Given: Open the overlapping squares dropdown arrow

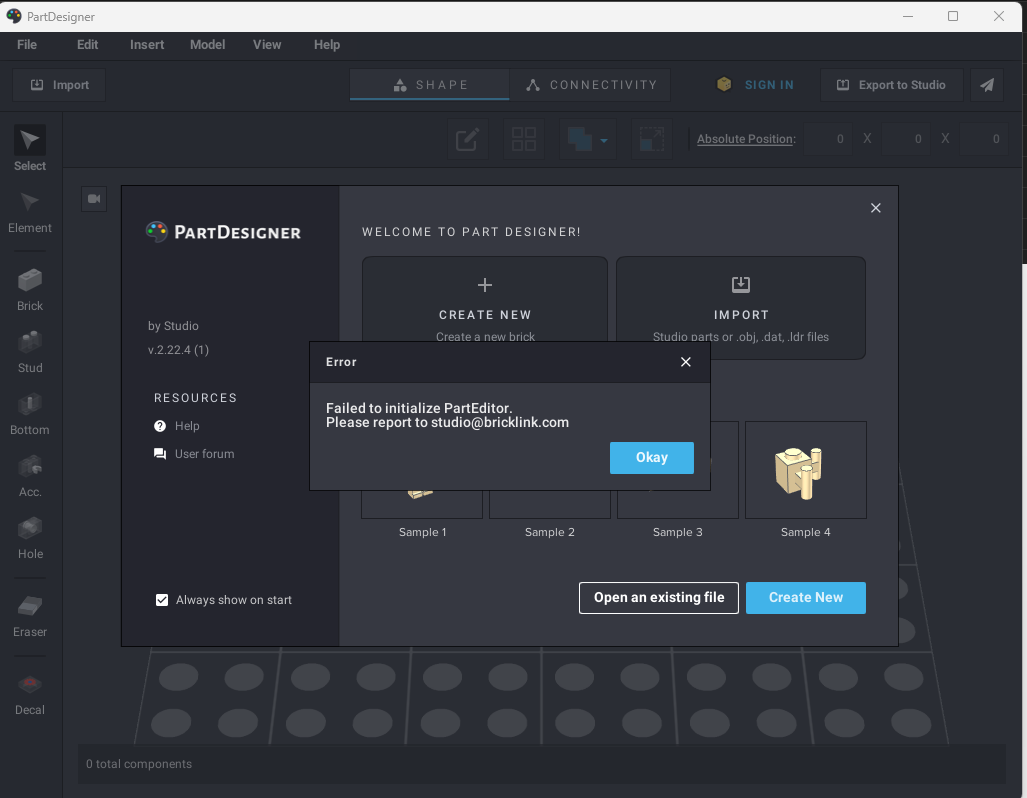Looking at the screenshot, I should pos(604,140).
